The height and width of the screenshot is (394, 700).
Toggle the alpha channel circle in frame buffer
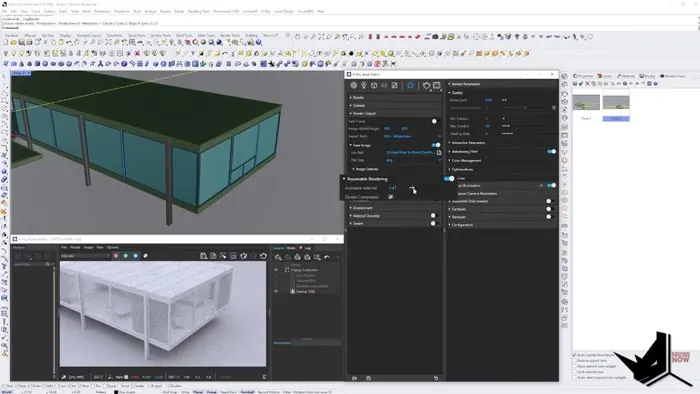[145, 256]
